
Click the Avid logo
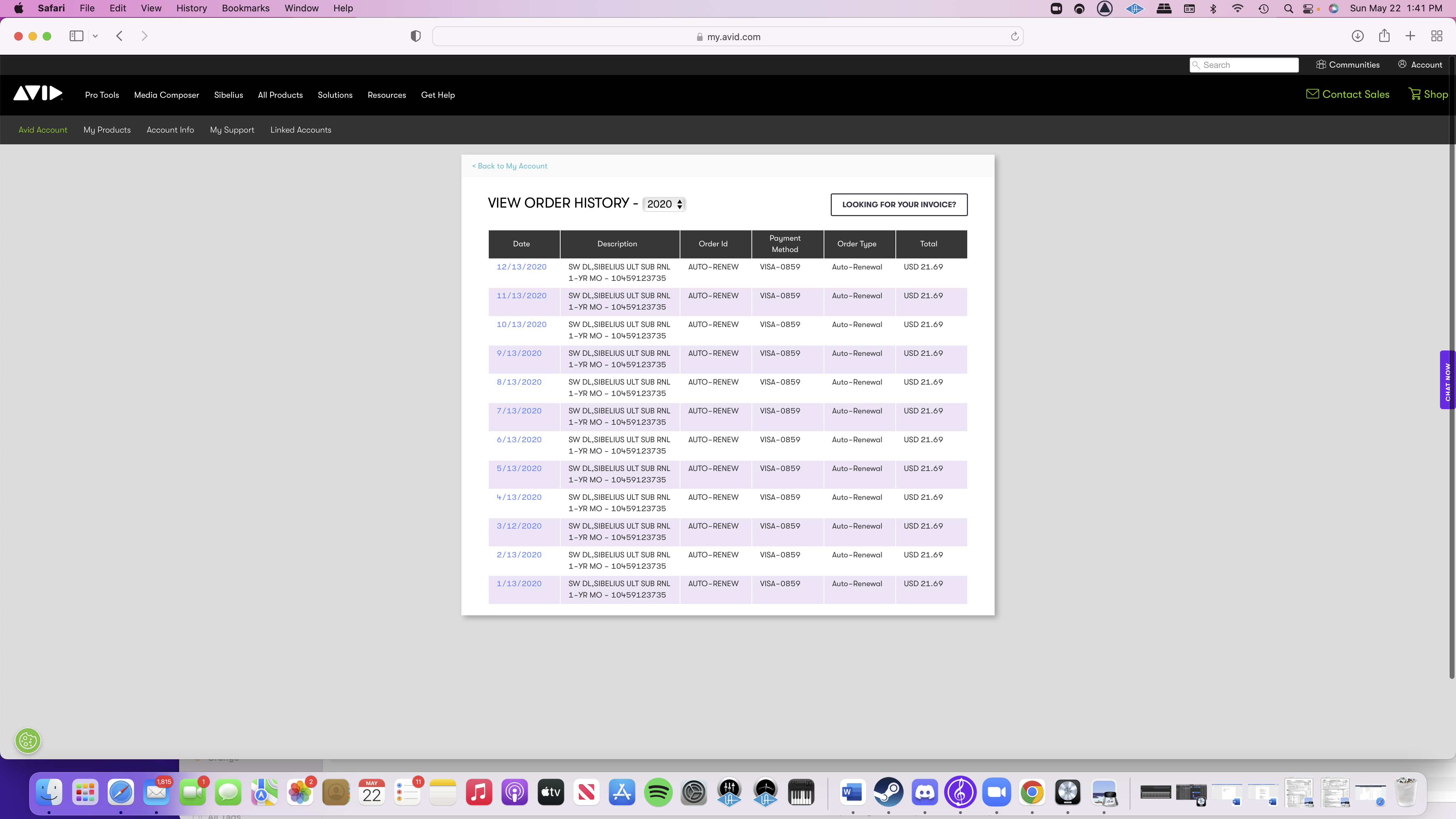[x=38, y=93]
